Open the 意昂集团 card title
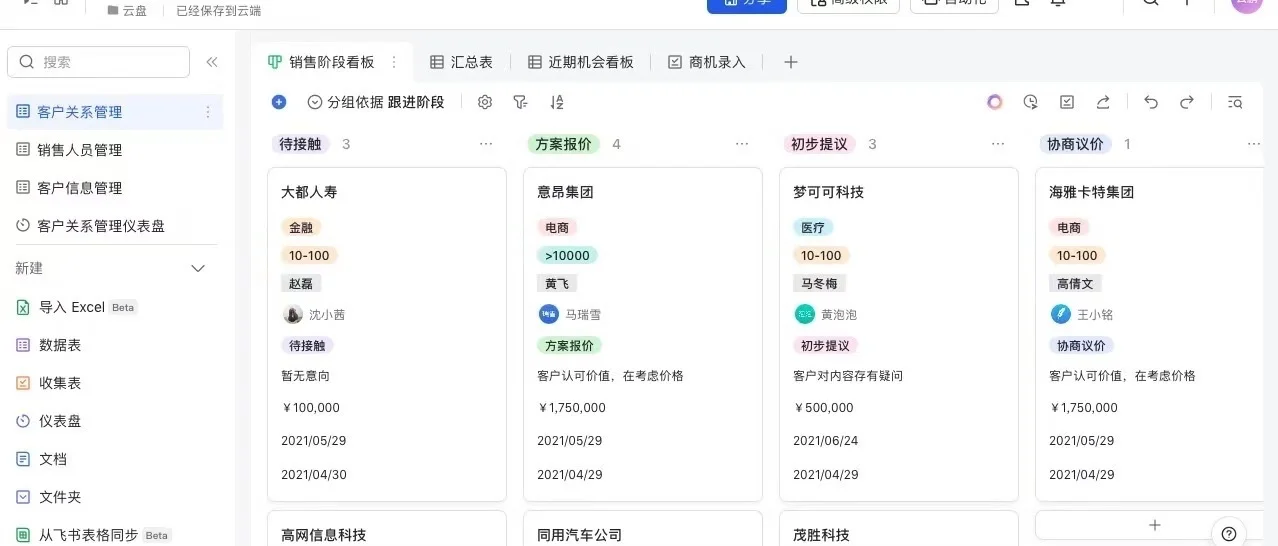Screen dimensions: 1278x546 click(565, 192)
